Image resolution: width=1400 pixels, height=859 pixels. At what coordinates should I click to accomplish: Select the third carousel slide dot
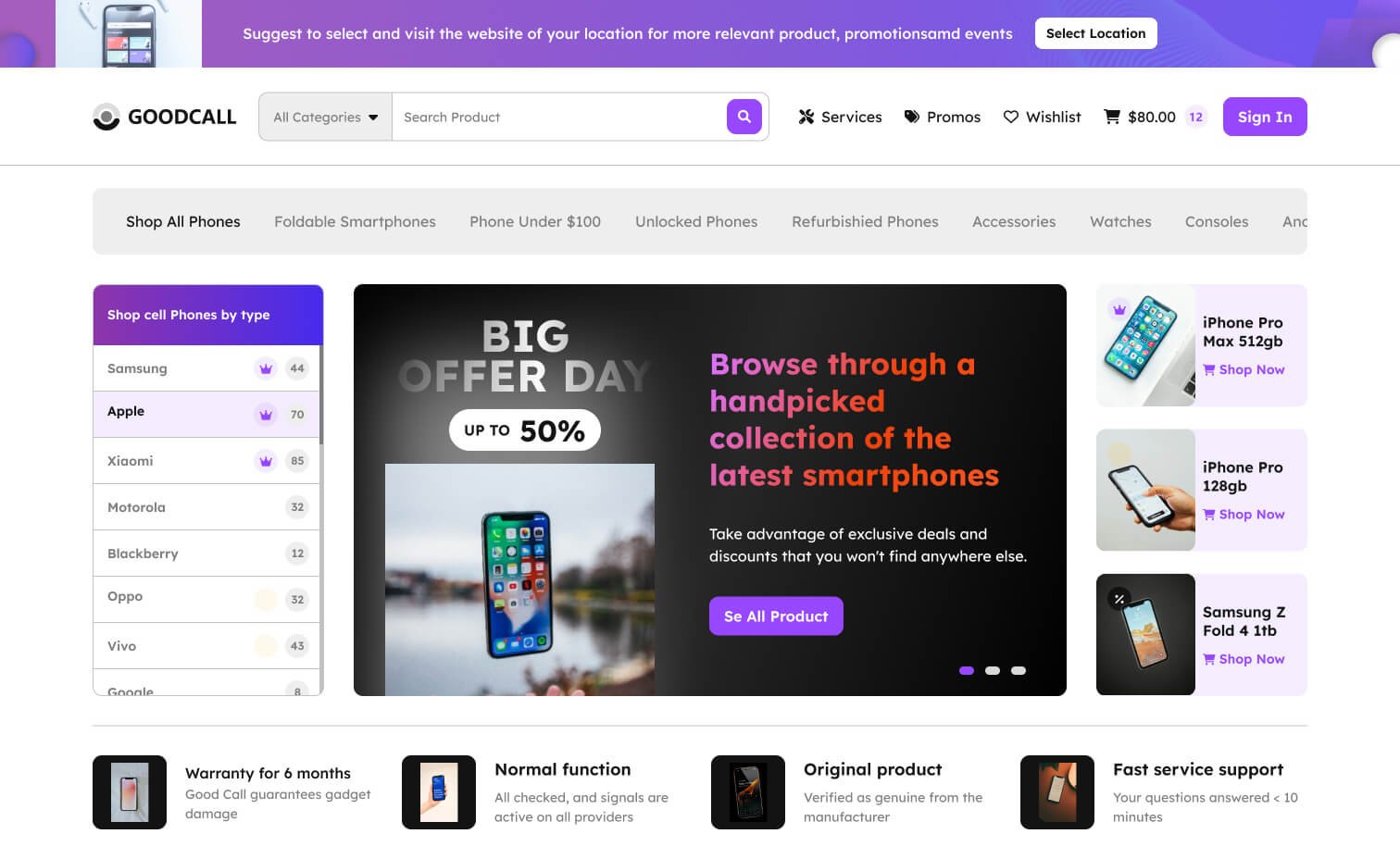(1019, 670)
